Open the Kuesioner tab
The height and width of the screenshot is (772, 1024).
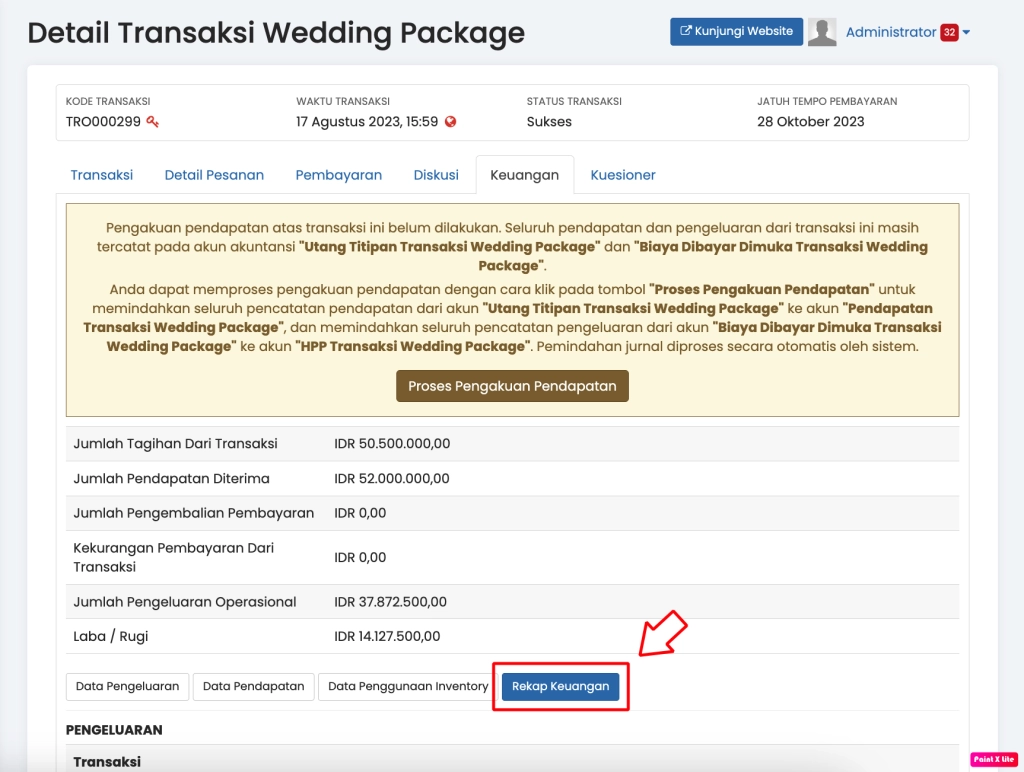pos(623,175)
